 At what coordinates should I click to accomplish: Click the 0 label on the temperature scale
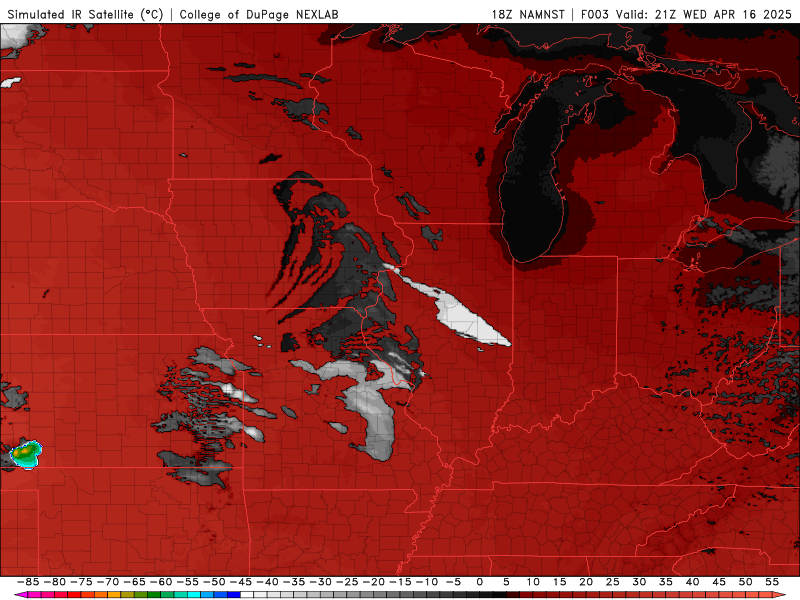coord(480,582)
